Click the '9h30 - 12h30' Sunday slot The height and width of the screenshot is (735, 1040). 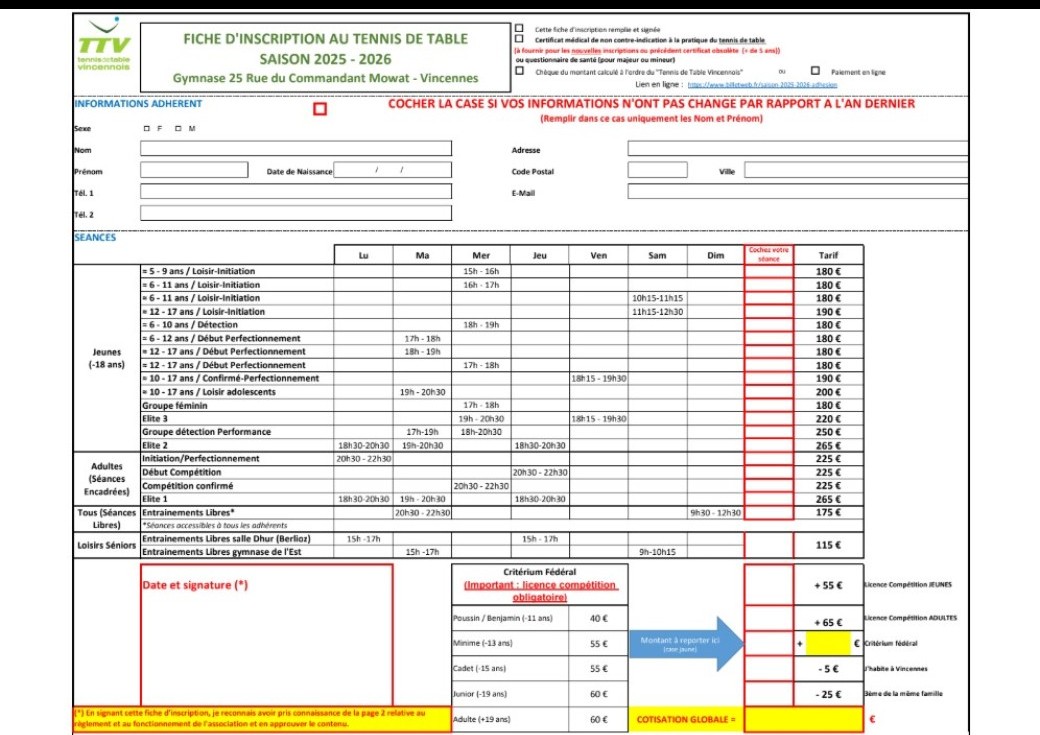click(x=716, y=513)
